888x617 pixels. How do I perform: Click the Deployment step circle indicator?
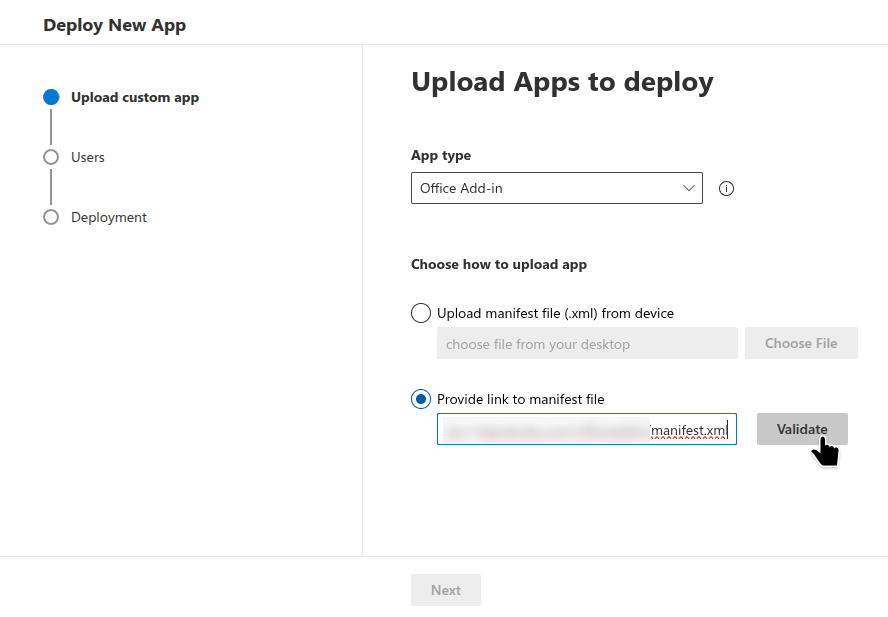[x=51, y=217]
